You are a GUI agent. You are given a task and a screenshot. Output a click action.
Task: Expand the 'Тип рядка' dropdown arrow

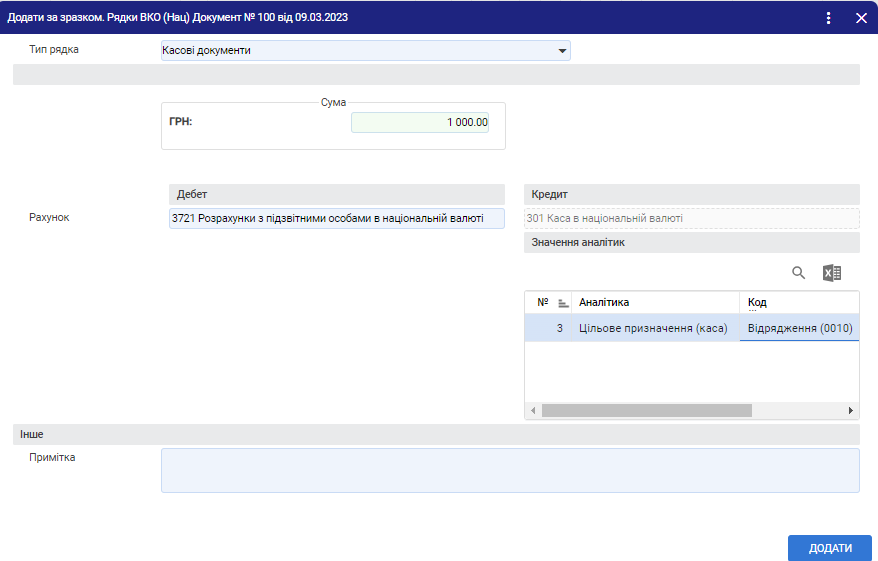pyautogui.click(x=562, y=51)
